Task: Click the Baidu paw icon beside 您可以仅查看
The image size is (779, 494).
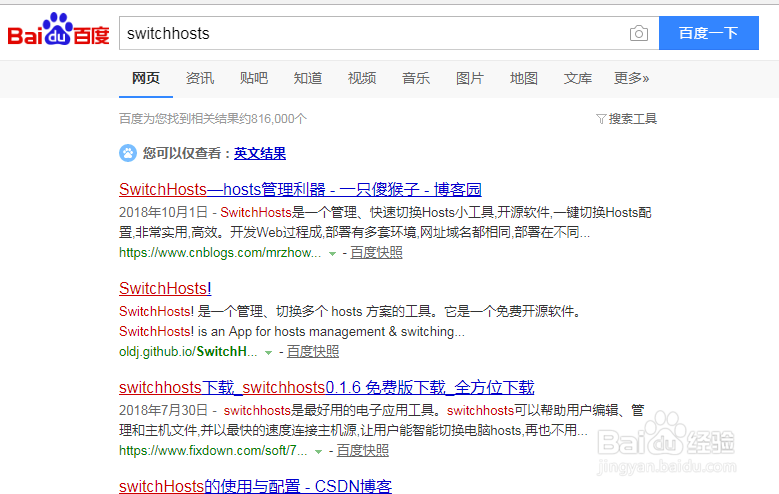Action: pos(128,153)
